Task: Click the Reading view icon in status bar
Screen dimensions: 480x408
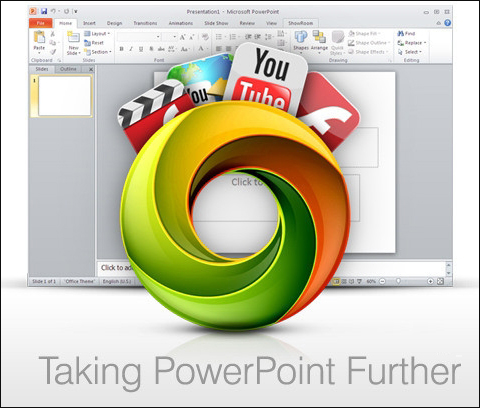Action: (x=351, y=281)
